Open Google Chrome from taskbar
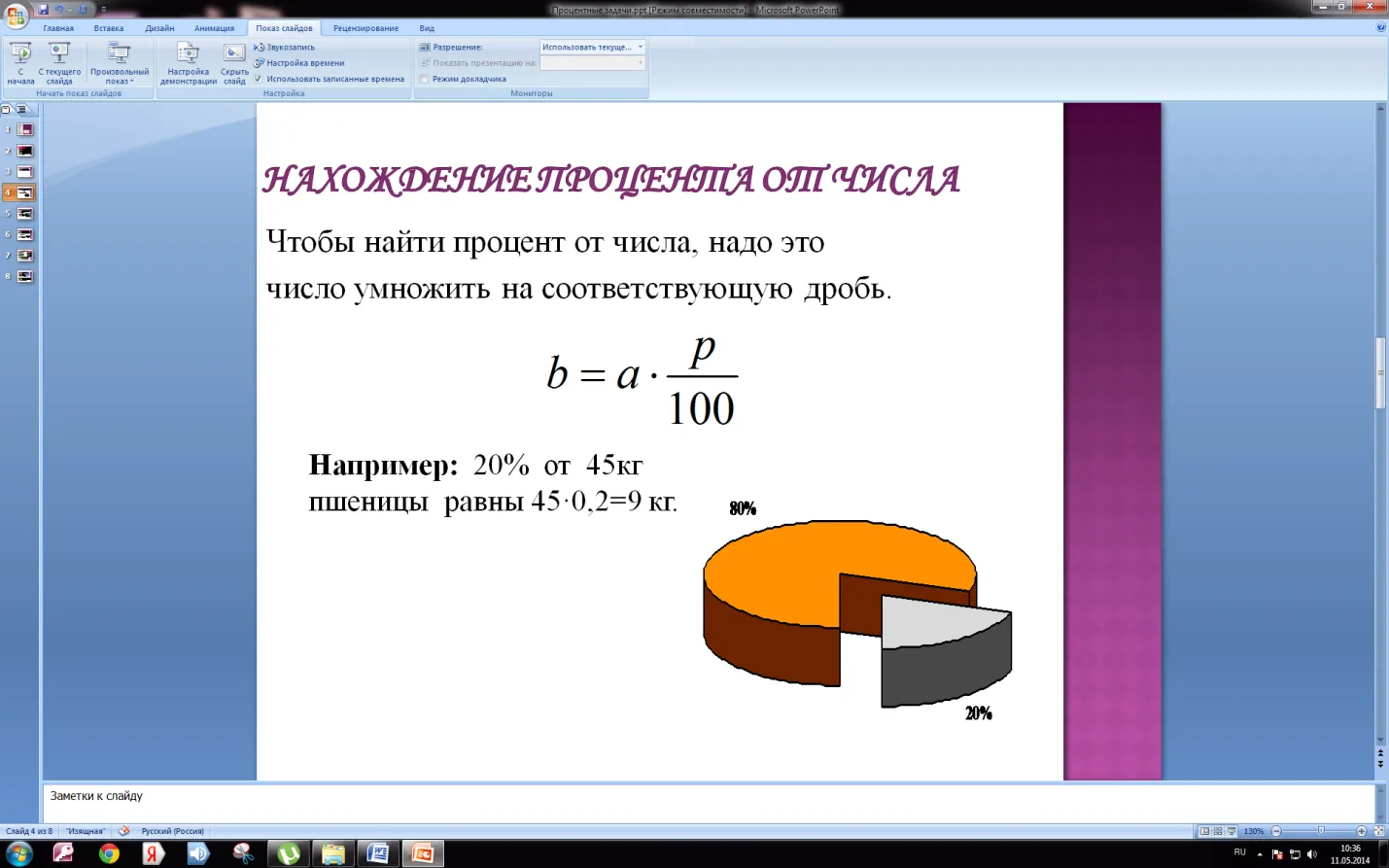This screenshot has width=1389, height=868. tap(109, 853)
